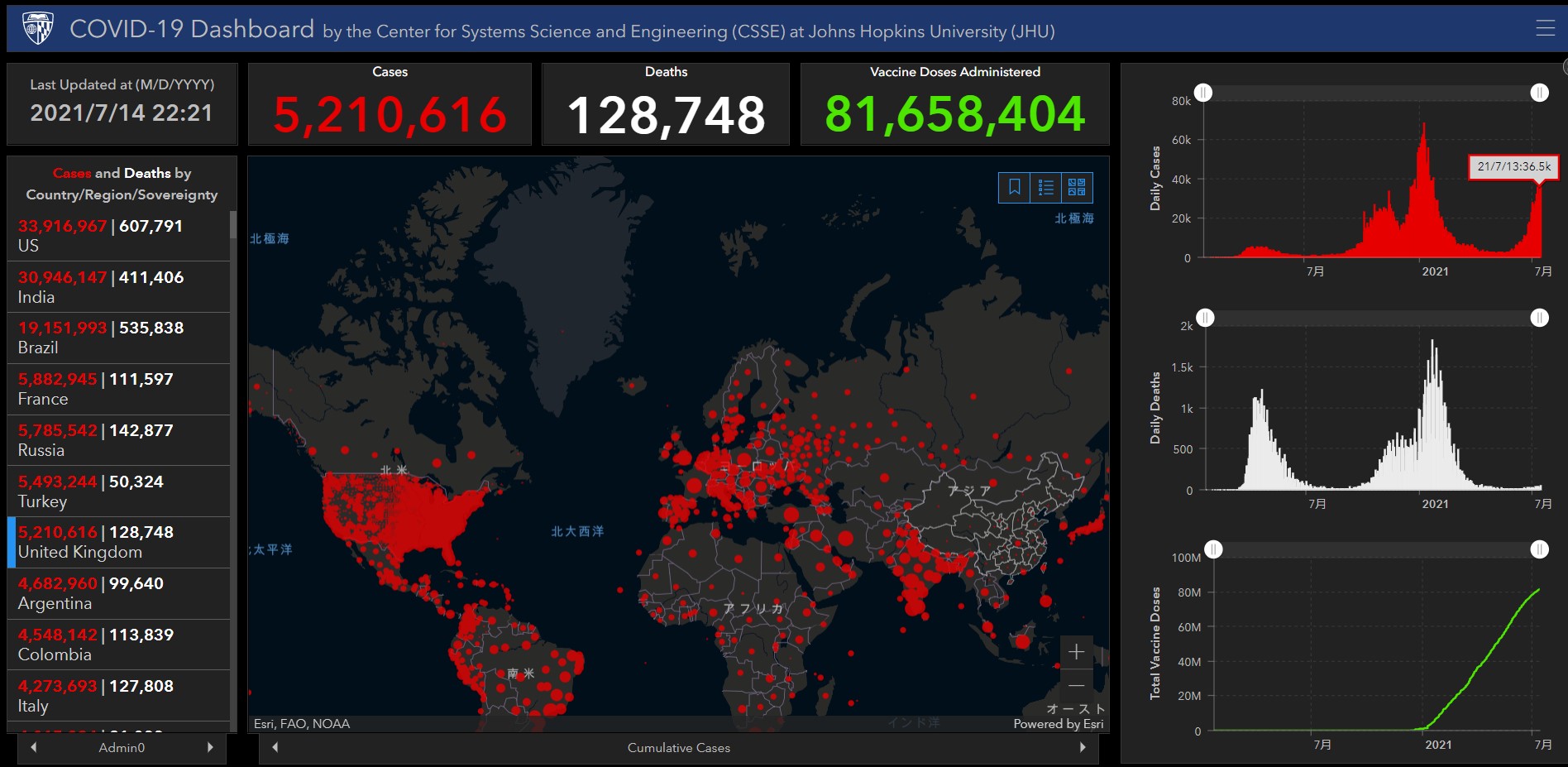Open the bookmarks icon on the map
The height and width of the screenshot is (767, 1568).
(1014, 187)
